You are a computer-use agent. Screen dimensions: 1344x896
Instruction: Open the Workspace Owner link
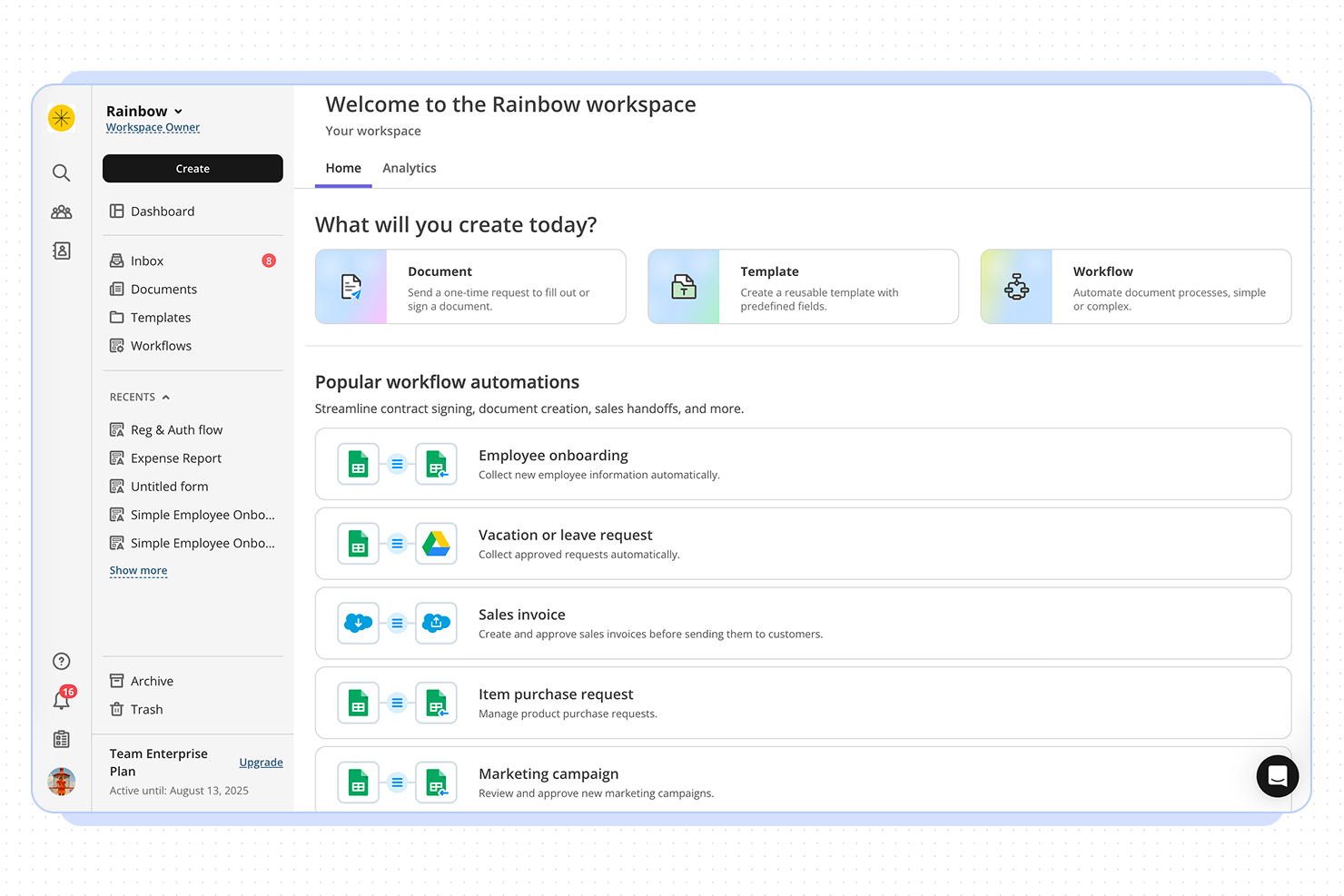pos(152,127)
